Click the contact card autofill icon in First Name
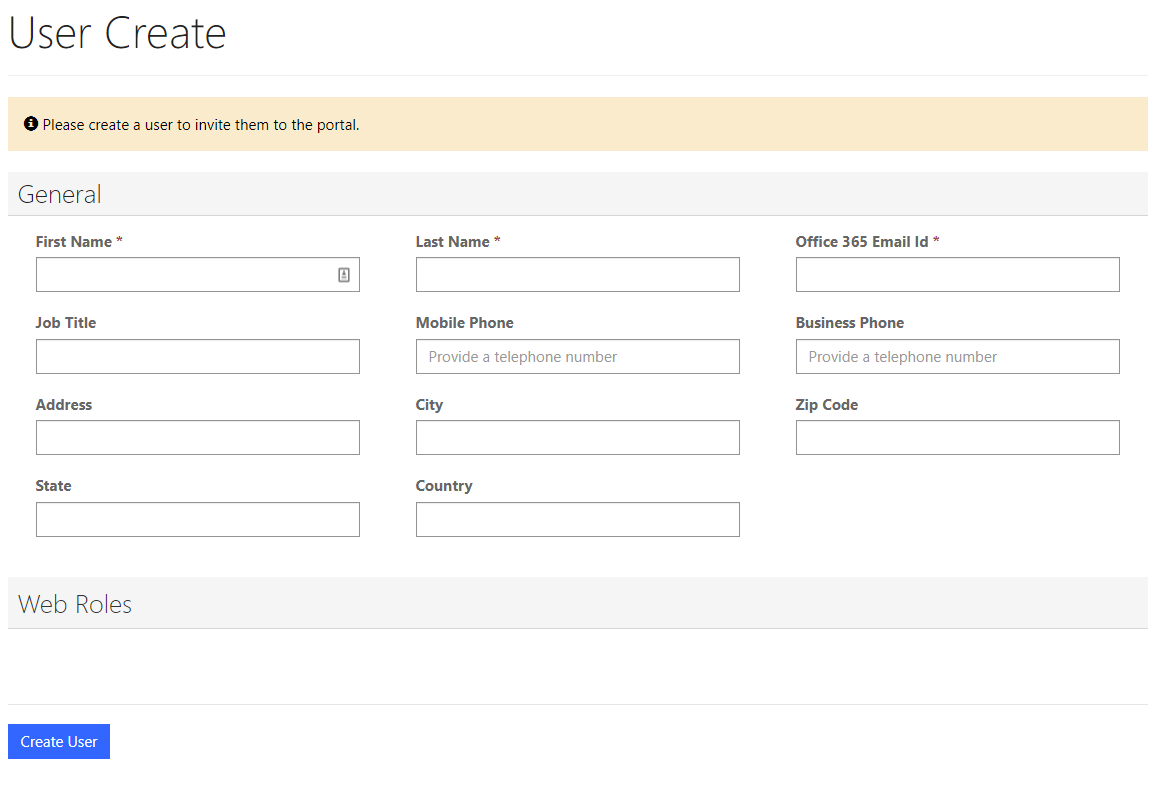The width and height of the screenshot is (1159, 795). tap(344, 275)
